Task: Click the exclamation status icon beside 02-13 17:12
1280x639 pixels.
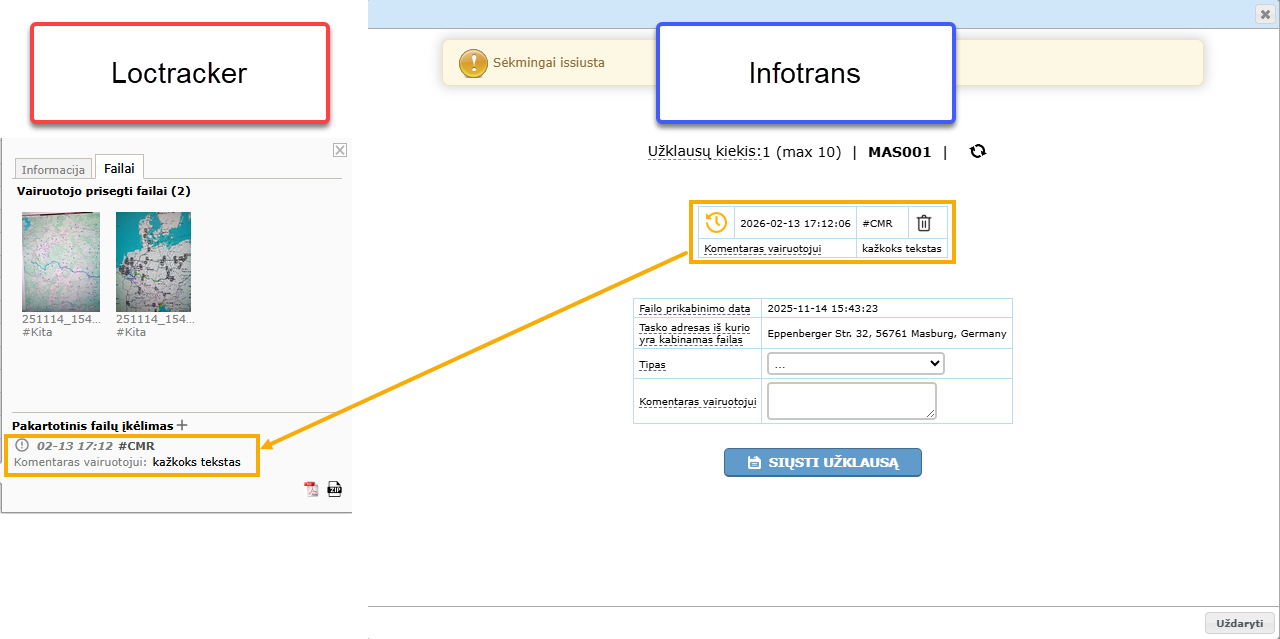Action: click(22, 445)
